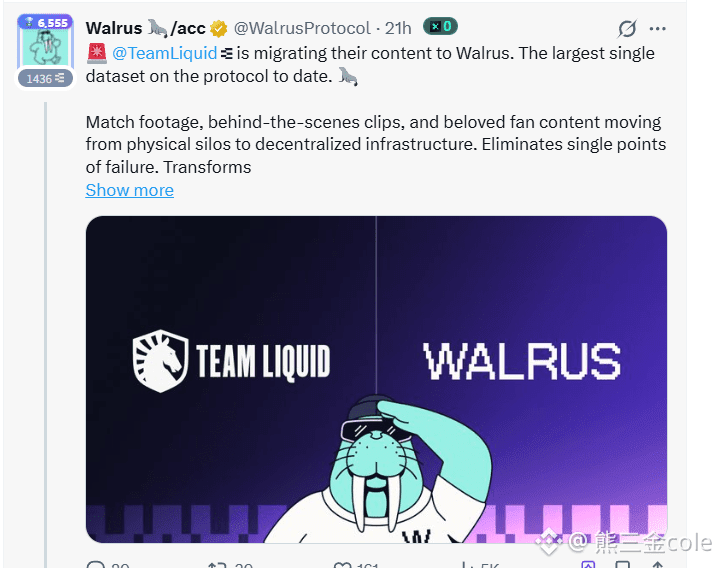Open the 21h timestamp link
The width and height of the screenshot is (720, 568).
(x=398, y=28)
